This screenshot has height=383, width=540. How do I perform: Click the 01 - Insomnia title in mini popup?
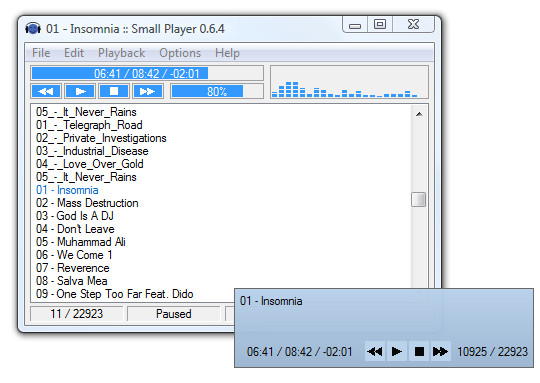coord(271,301)
